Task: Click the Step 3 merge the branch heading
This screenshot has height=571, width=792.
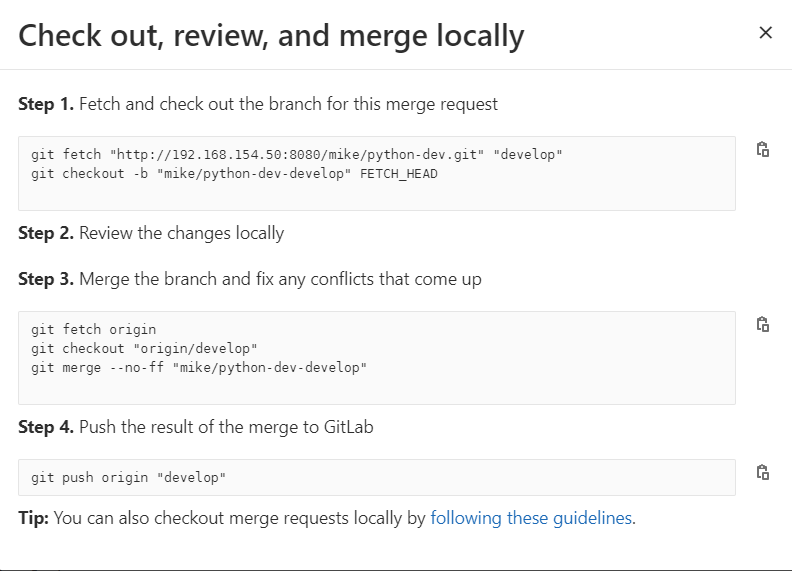Action: 250,279
